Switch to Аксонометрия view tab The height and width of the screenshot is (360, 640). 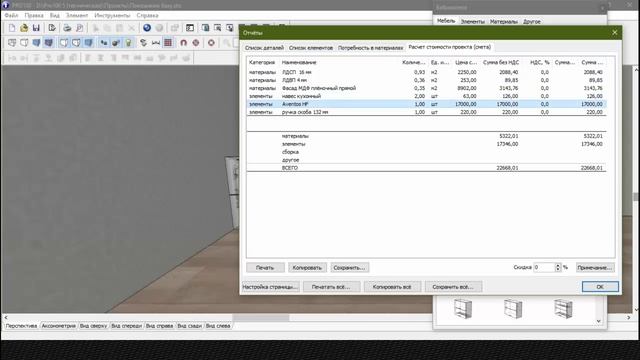pyautogui.click(x=59, y=326)
